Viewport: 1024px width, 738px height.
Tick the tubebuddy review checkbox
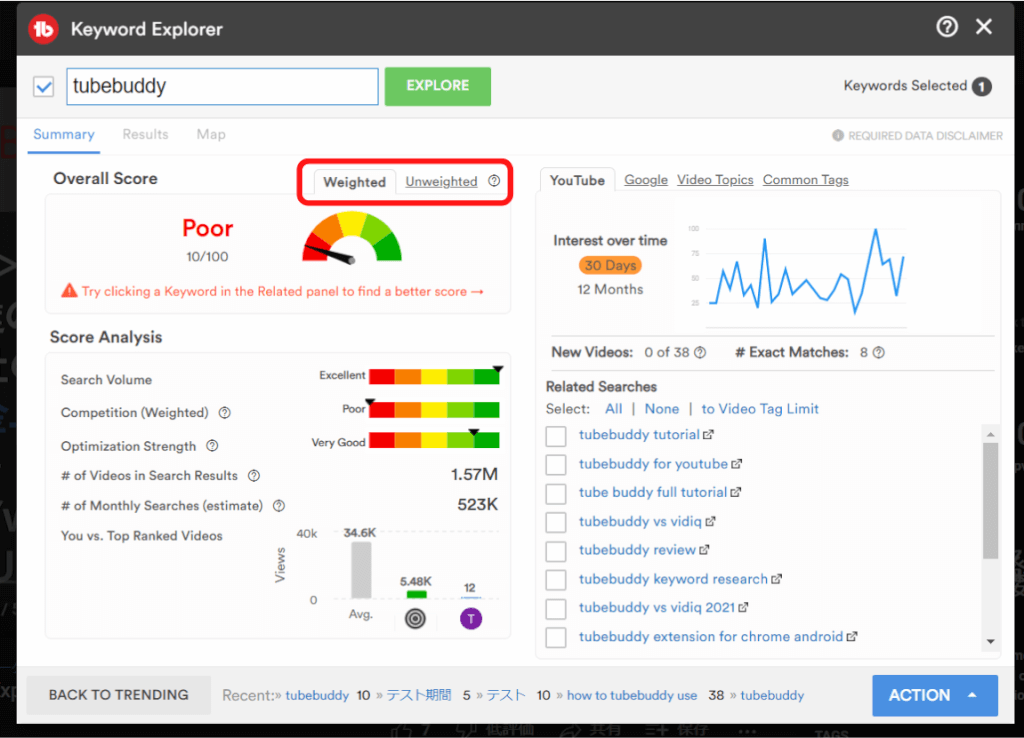coord(557,551)
